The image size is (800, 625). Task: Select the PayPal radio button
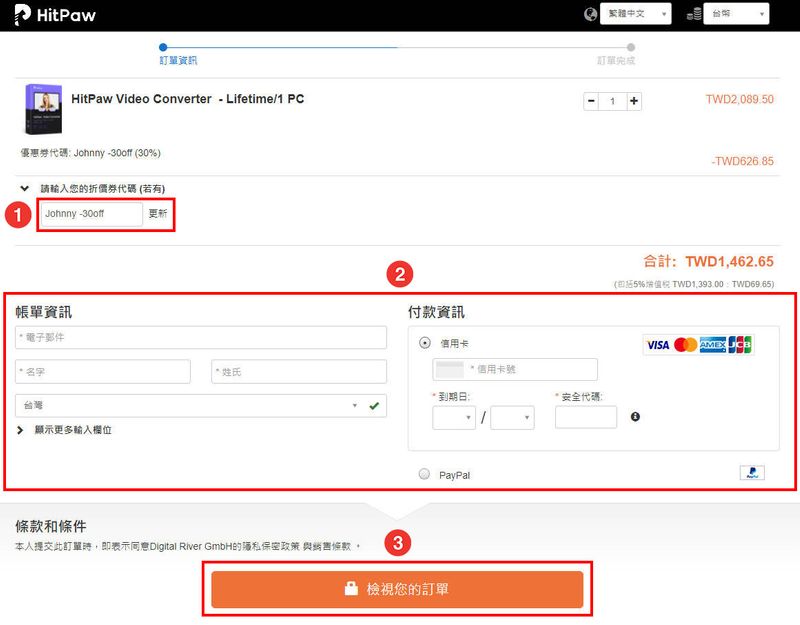(424, 474)
